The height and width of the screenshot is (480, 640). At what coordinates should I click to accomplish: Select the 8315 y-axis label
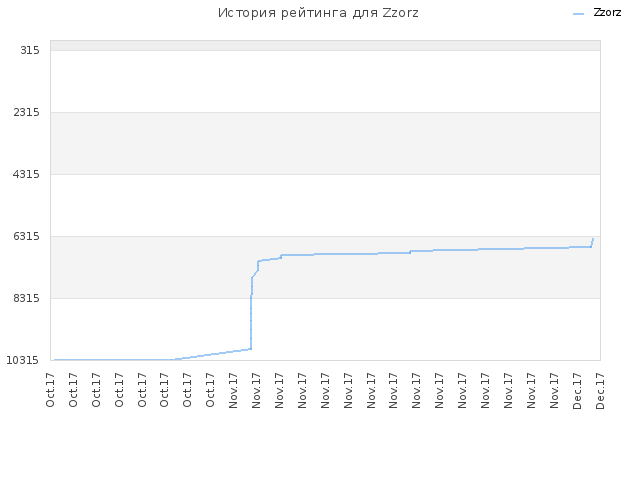(27, 298)
